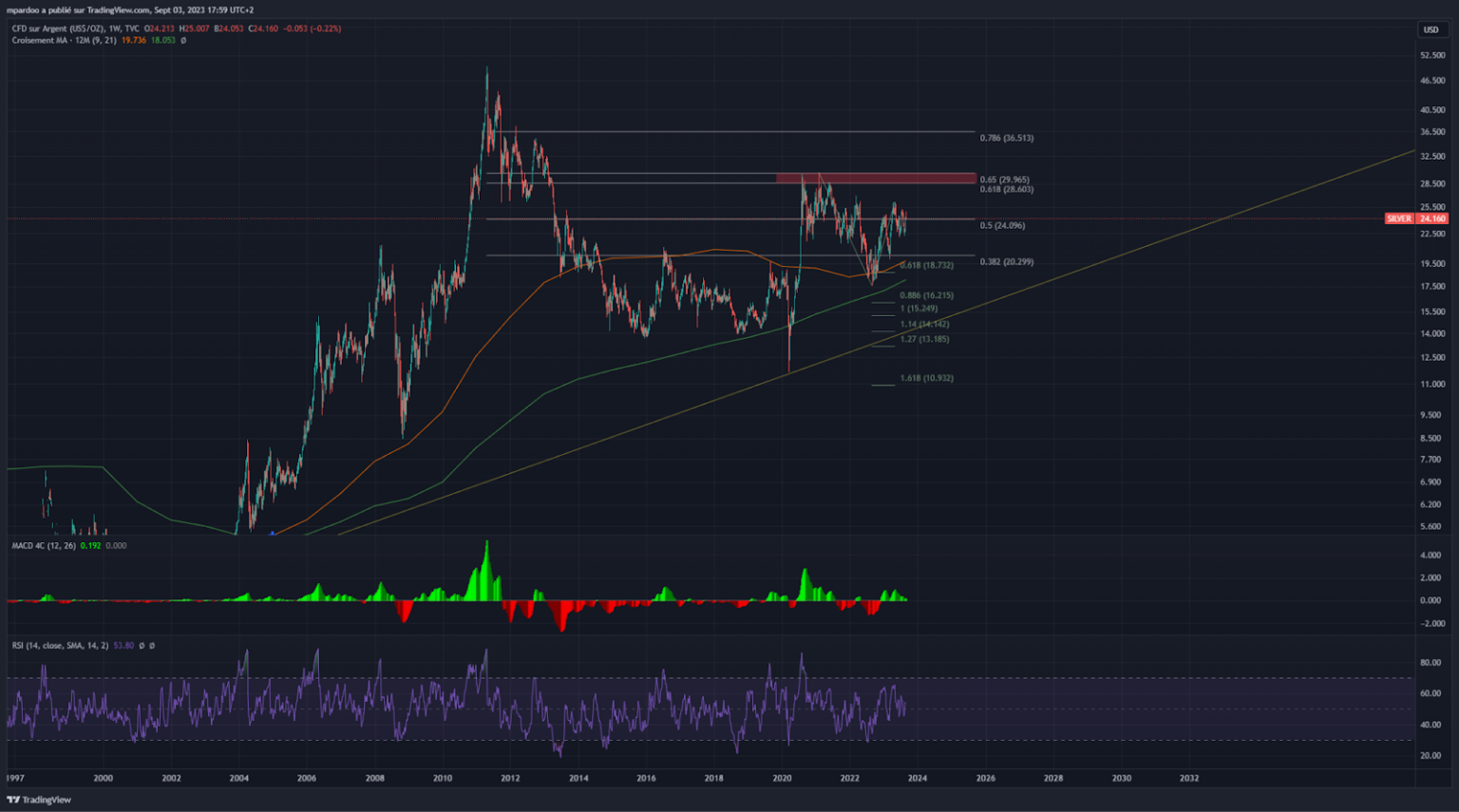Viewport: 1459px width, 812px height.
Task: Click the green value 0.192 in MACD legend
Action: point(90,546)
